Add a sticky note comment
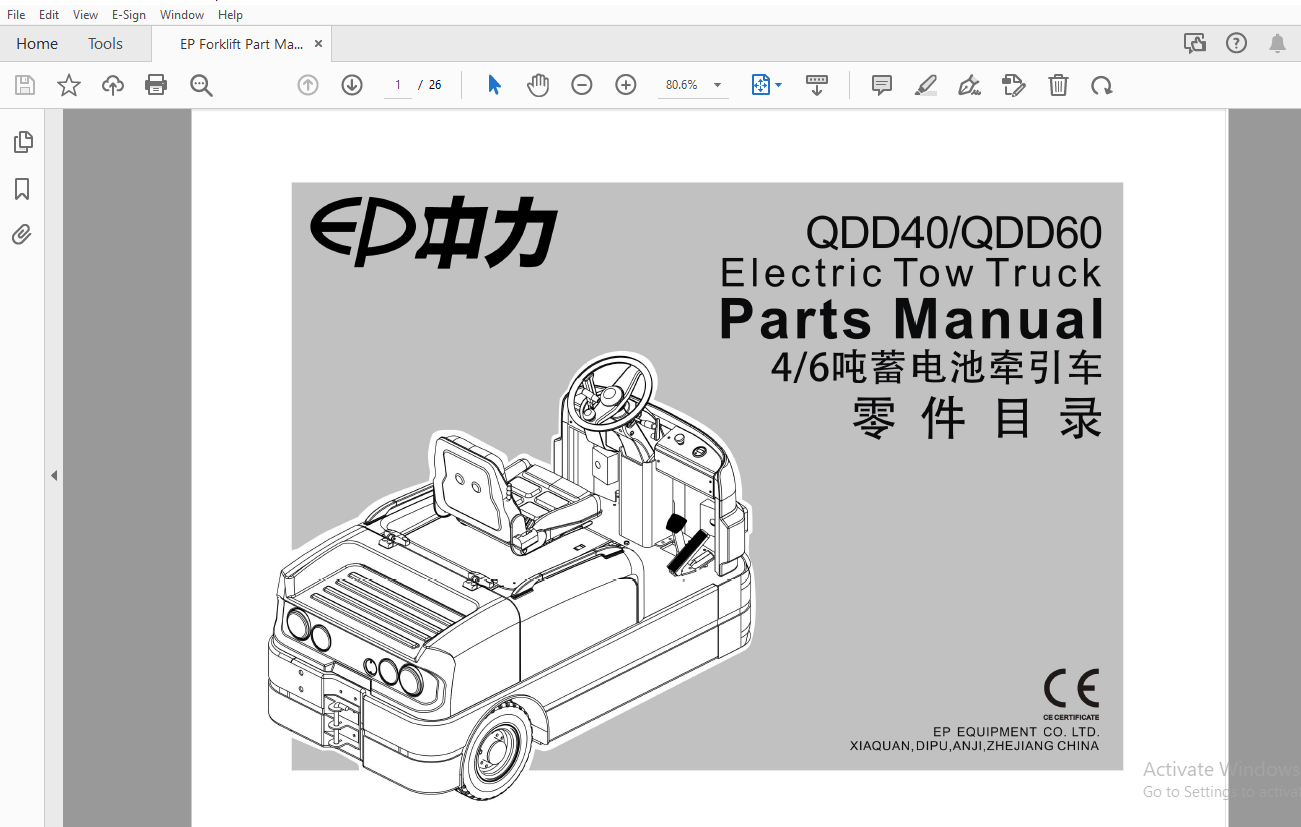 point(882,85)
